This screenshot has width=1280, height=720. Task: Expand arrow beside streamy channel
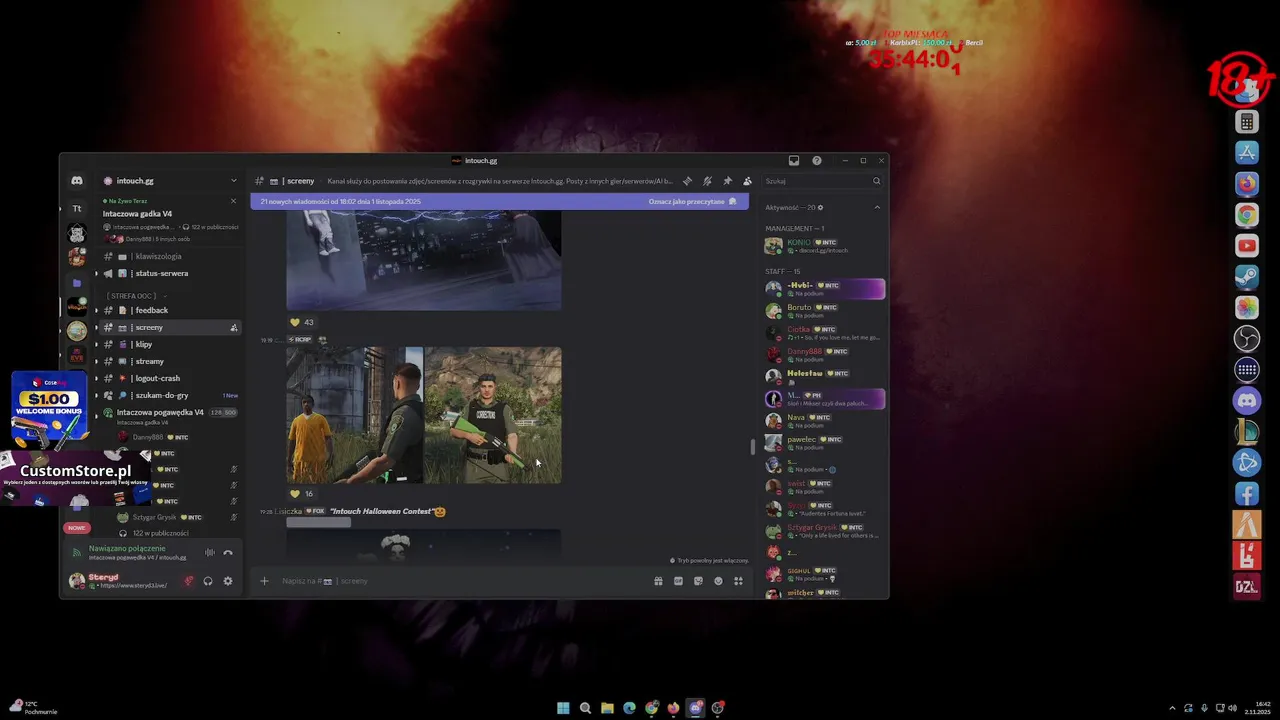pos(97,362)
